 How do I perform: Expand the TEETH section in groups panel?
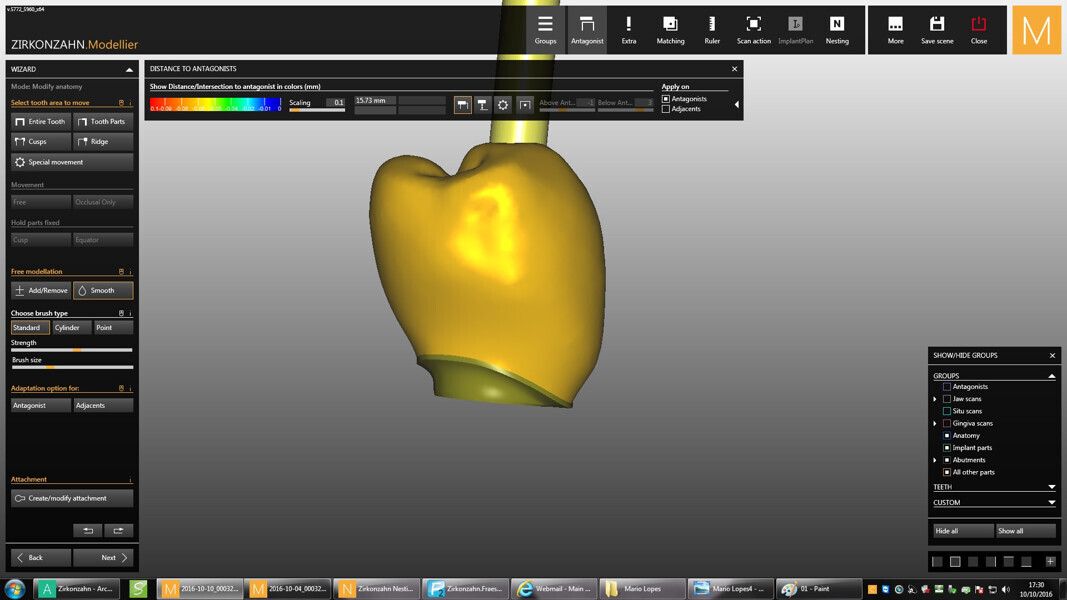click(1051, 487)
